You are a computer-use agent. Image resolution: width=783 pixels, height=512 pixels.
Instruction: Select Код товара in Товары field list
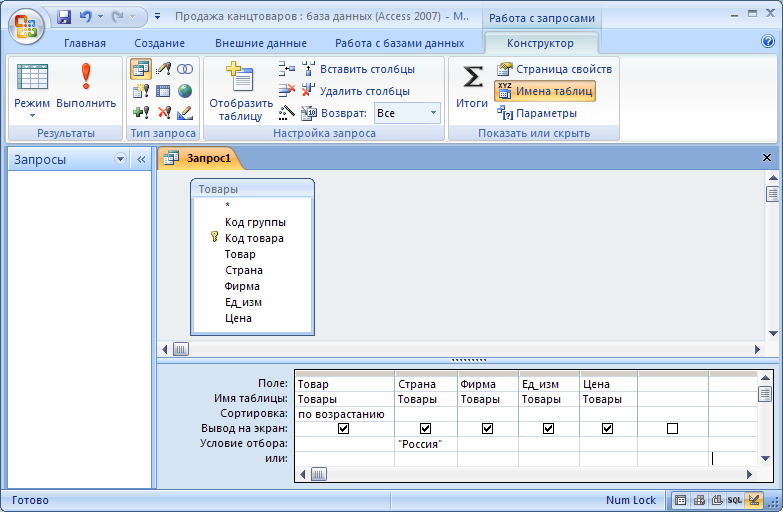tap(254, 238)
